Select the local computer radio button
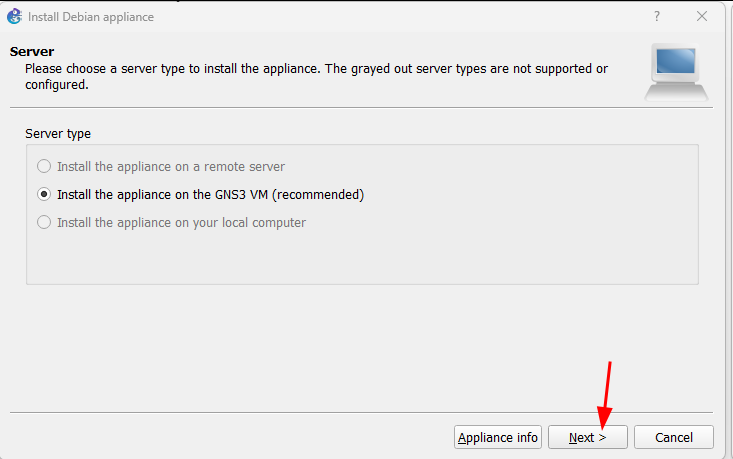Image resolution: width=733 pixels, height=459 pixels. pos(44,223)
